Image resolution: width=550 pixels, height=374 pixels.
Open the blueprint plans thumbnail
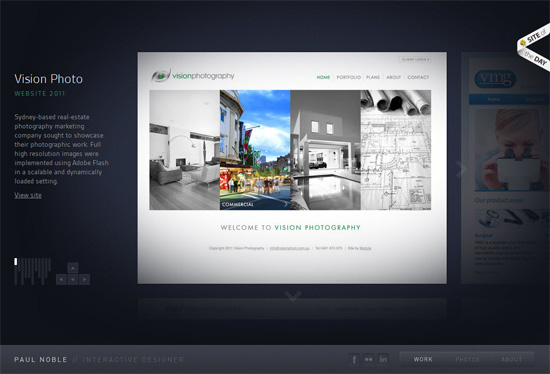(396, 150)
